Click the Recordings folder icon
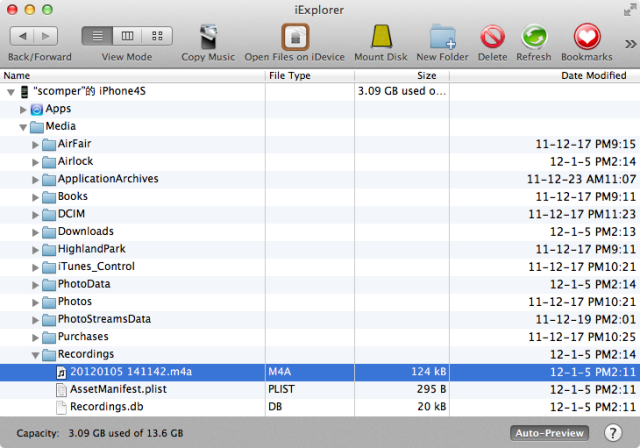The width and height of the screenshot is (640, 448). (49, 355)
